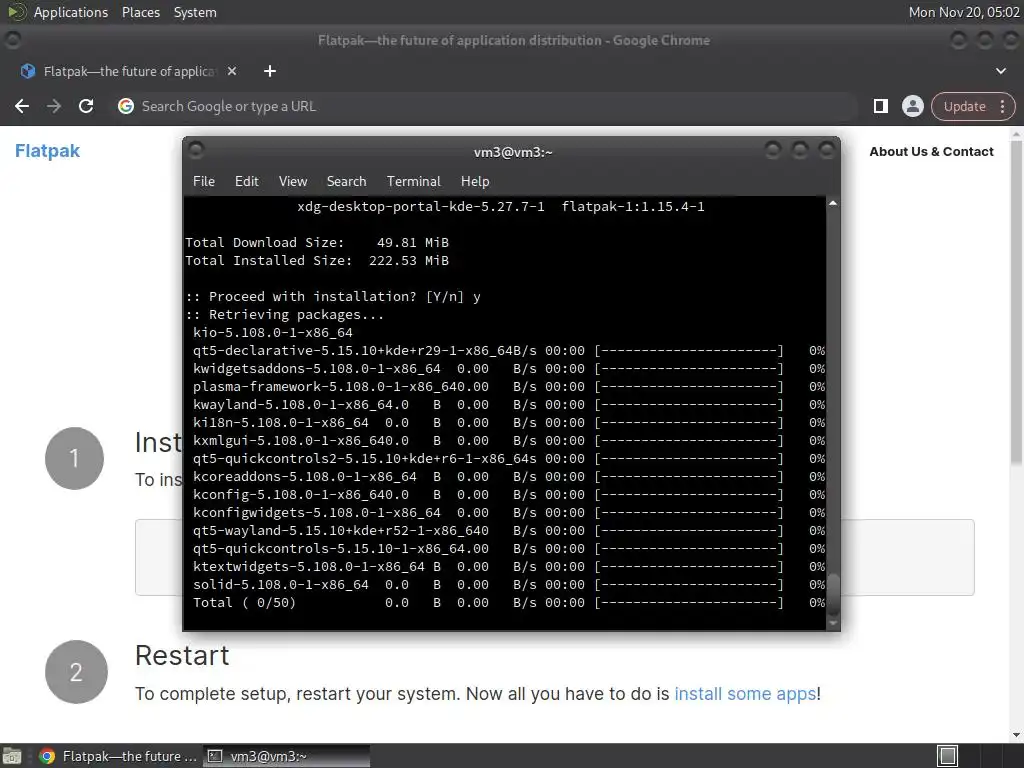
Task: Click the step 2 circle
Action: tap(76, 672)
